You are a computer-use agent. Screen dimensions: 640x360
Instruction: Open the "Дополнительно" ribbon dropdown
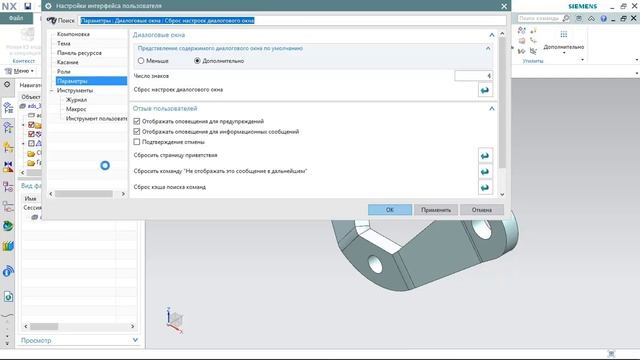coord(564,49)
